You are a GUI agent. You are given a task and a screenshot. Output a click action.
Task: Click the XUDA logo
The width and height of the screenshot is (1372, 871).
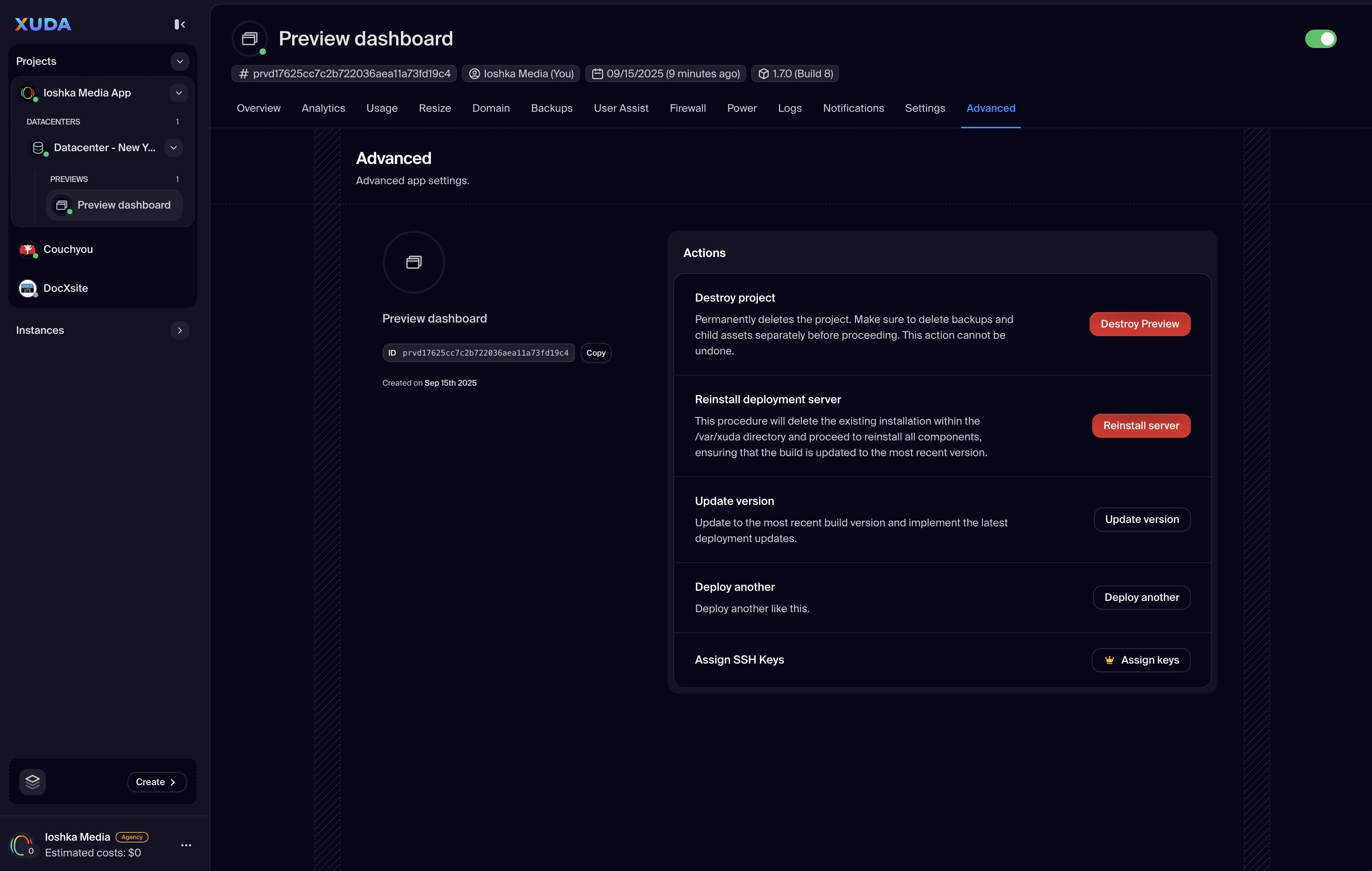(43, 24)
